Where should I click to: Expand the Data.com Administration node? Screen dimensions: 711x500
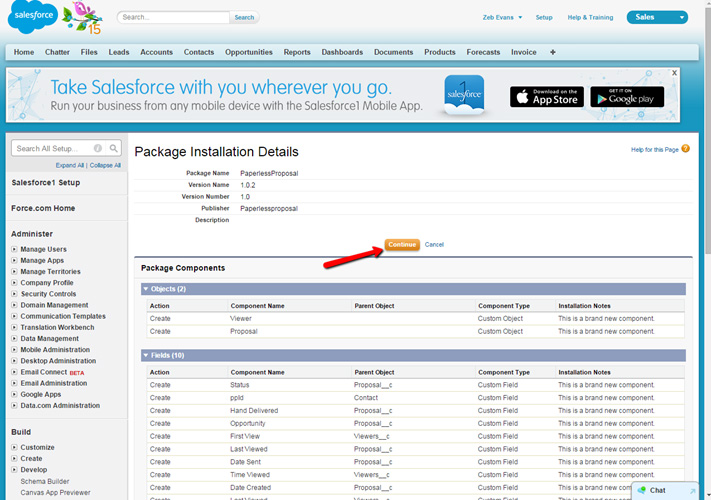(14, 406)
